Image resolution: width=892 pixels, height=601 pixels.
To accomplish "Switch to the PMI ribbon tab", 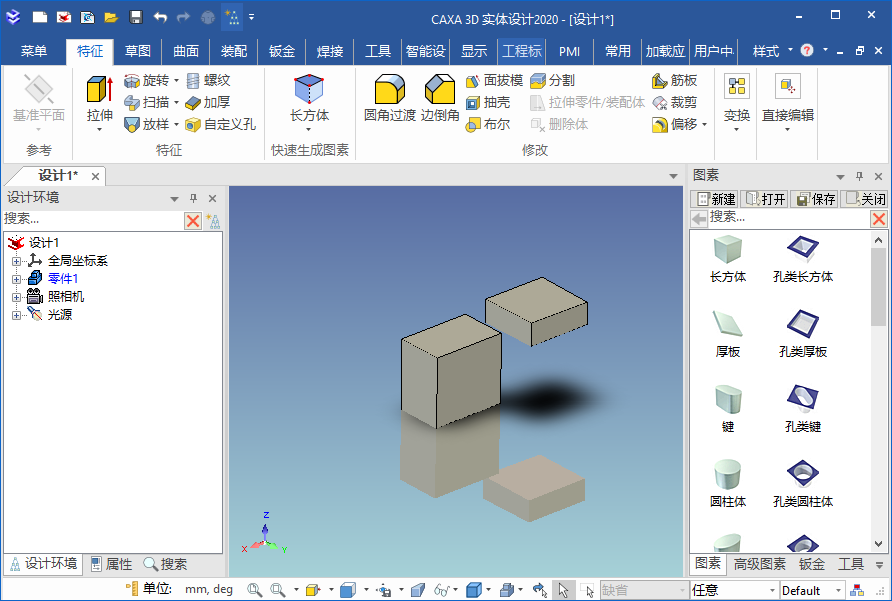I will coord(569,51).
